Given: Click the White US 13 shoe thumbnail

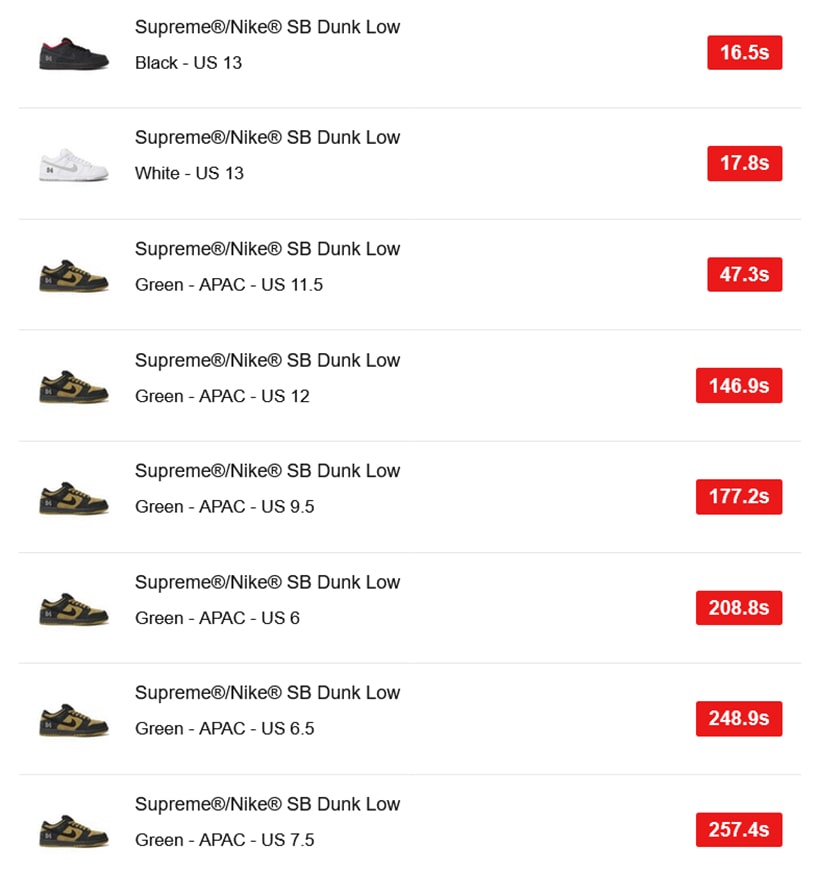Looking at the screenshot, I should [x=73, y=164].
